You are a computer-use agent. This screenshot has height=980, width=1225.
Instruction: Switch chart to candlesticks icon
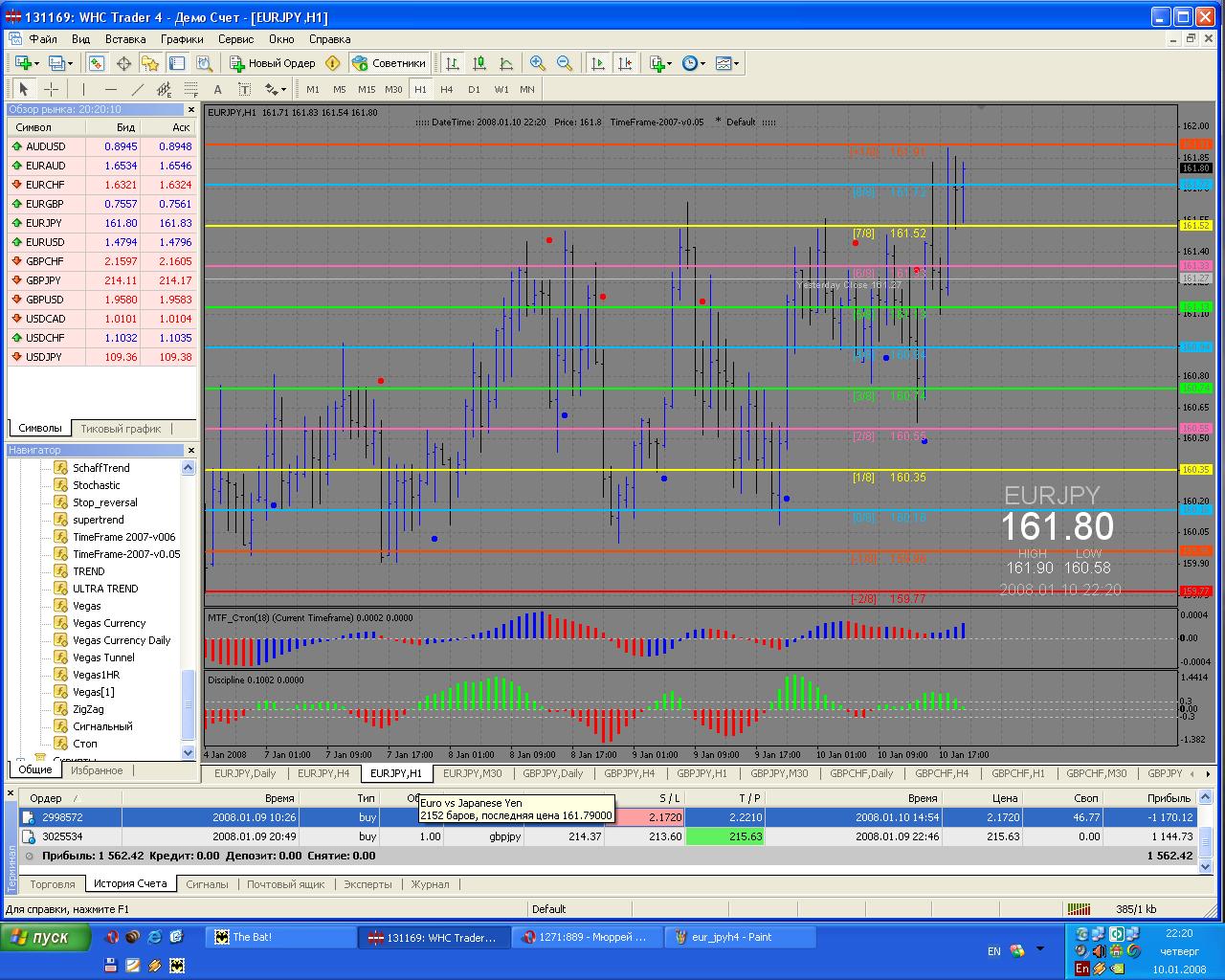click(x=479, y=63)
